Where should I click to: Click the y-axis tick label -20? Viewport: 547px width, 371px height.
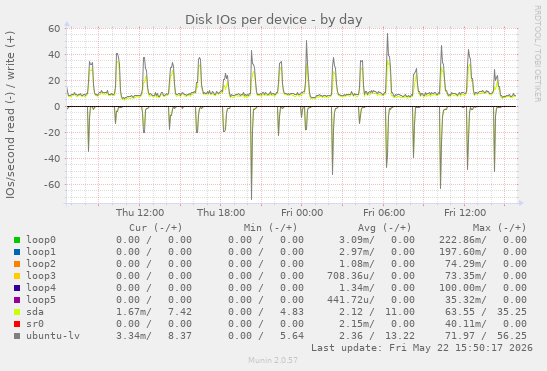[52, 133]
